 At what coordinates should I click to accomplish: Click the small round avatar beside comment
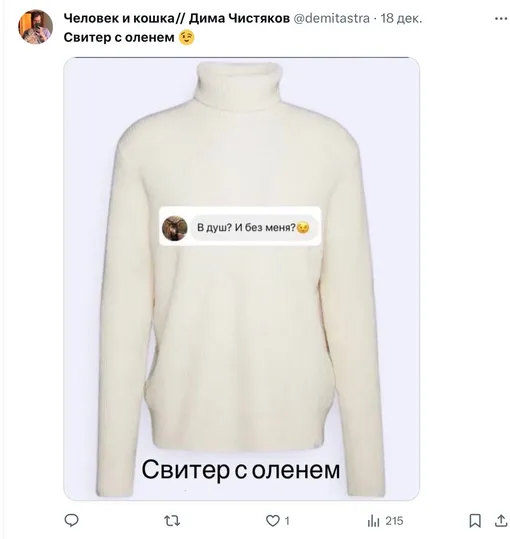pyautogui.click(x=175, y=228)
